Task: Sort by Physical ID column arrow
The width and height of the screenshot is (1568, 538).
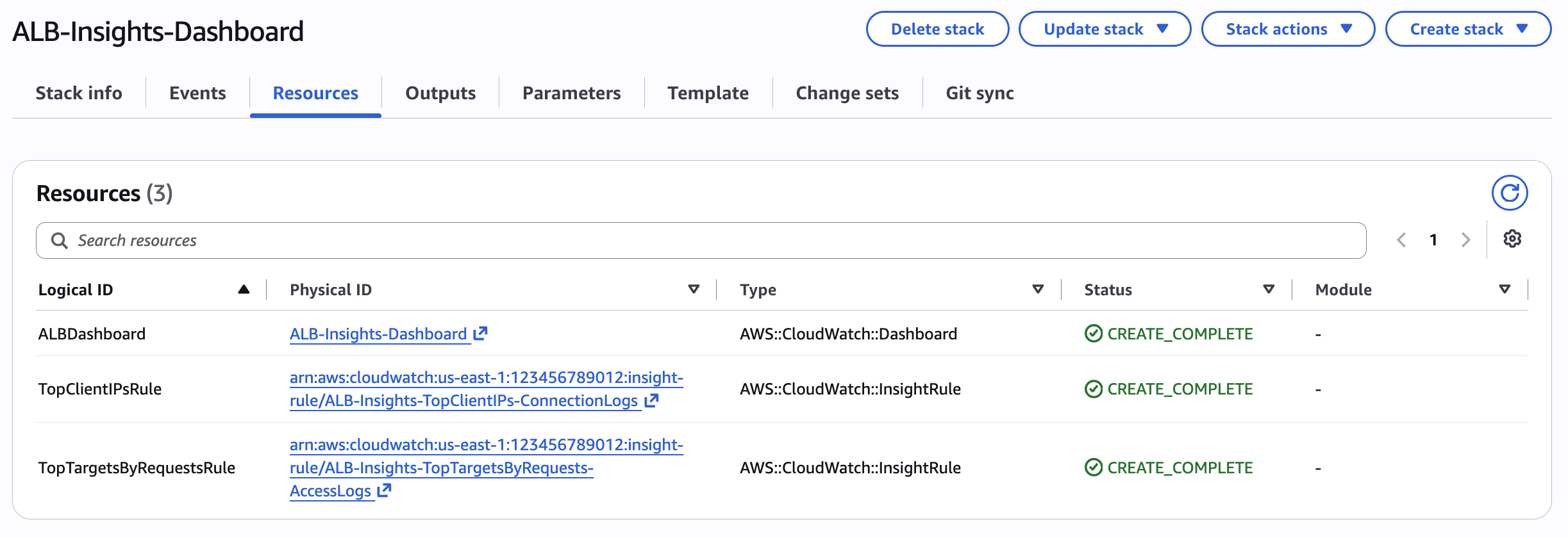Action: (694, 289)
